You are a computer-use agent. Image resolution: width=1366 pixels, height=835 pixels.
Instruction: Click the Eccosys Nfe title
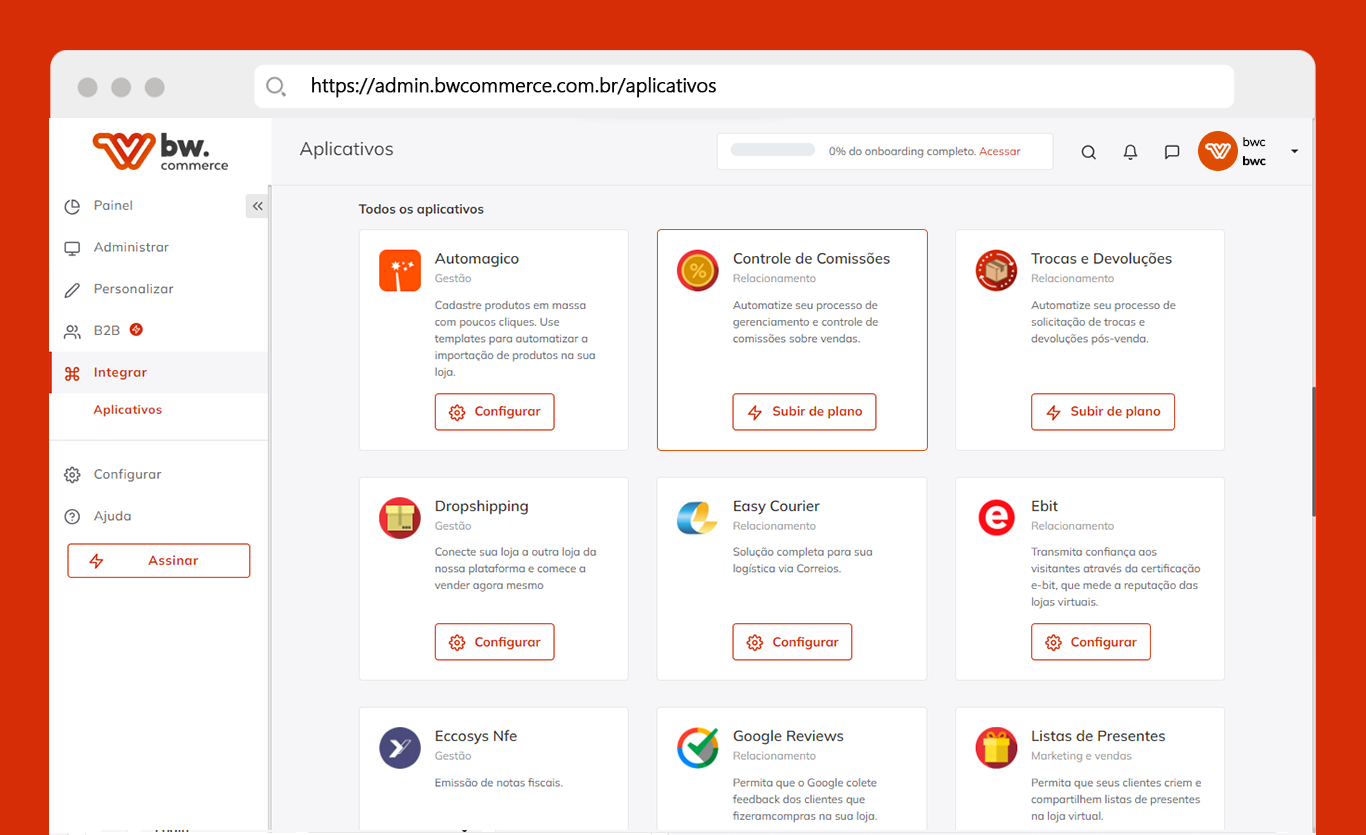click(x=476, y=736)
